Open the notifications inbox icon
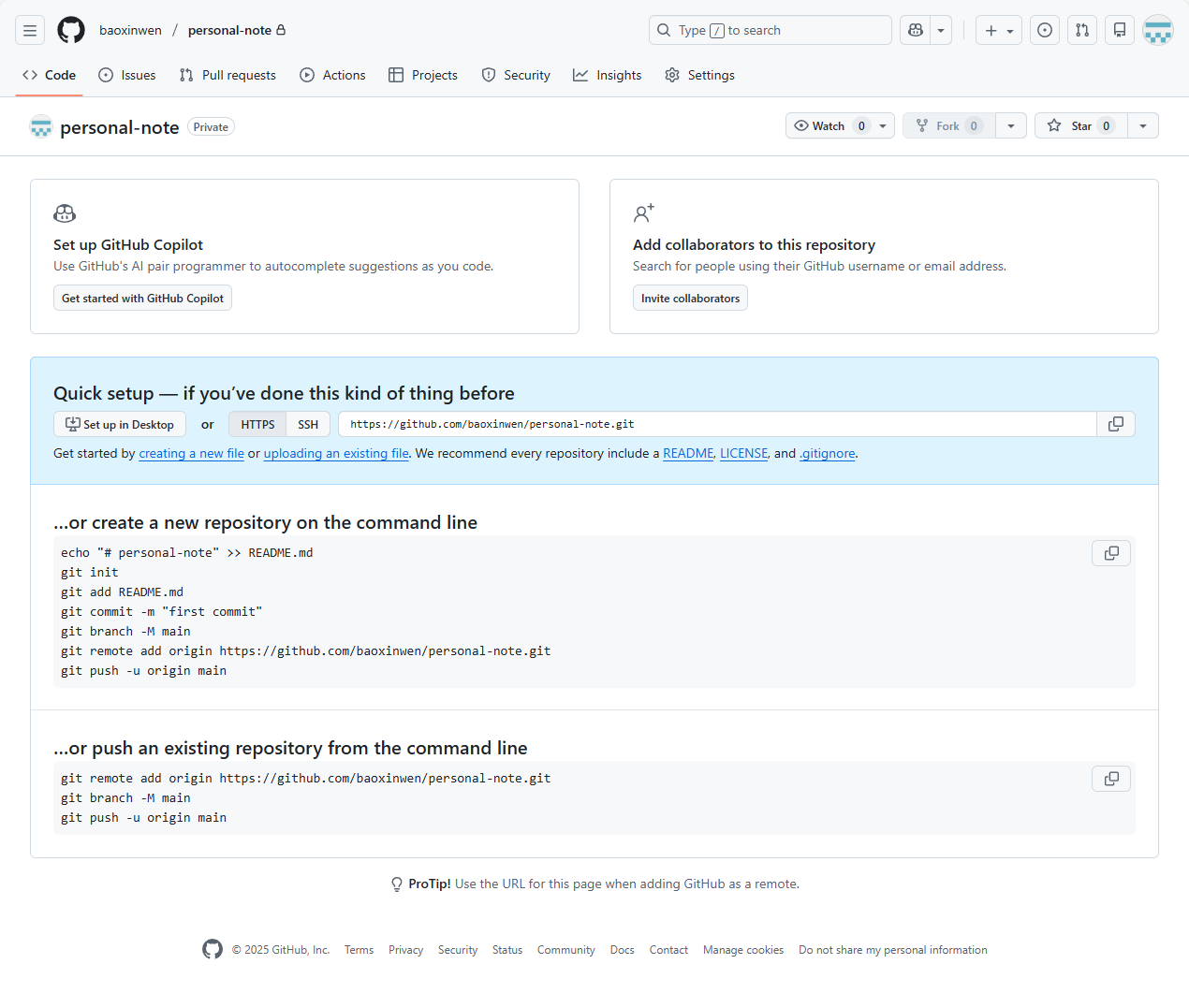Image resolution: width=1189 pixels, height=1008 pixels. (x=1120, y=30)
